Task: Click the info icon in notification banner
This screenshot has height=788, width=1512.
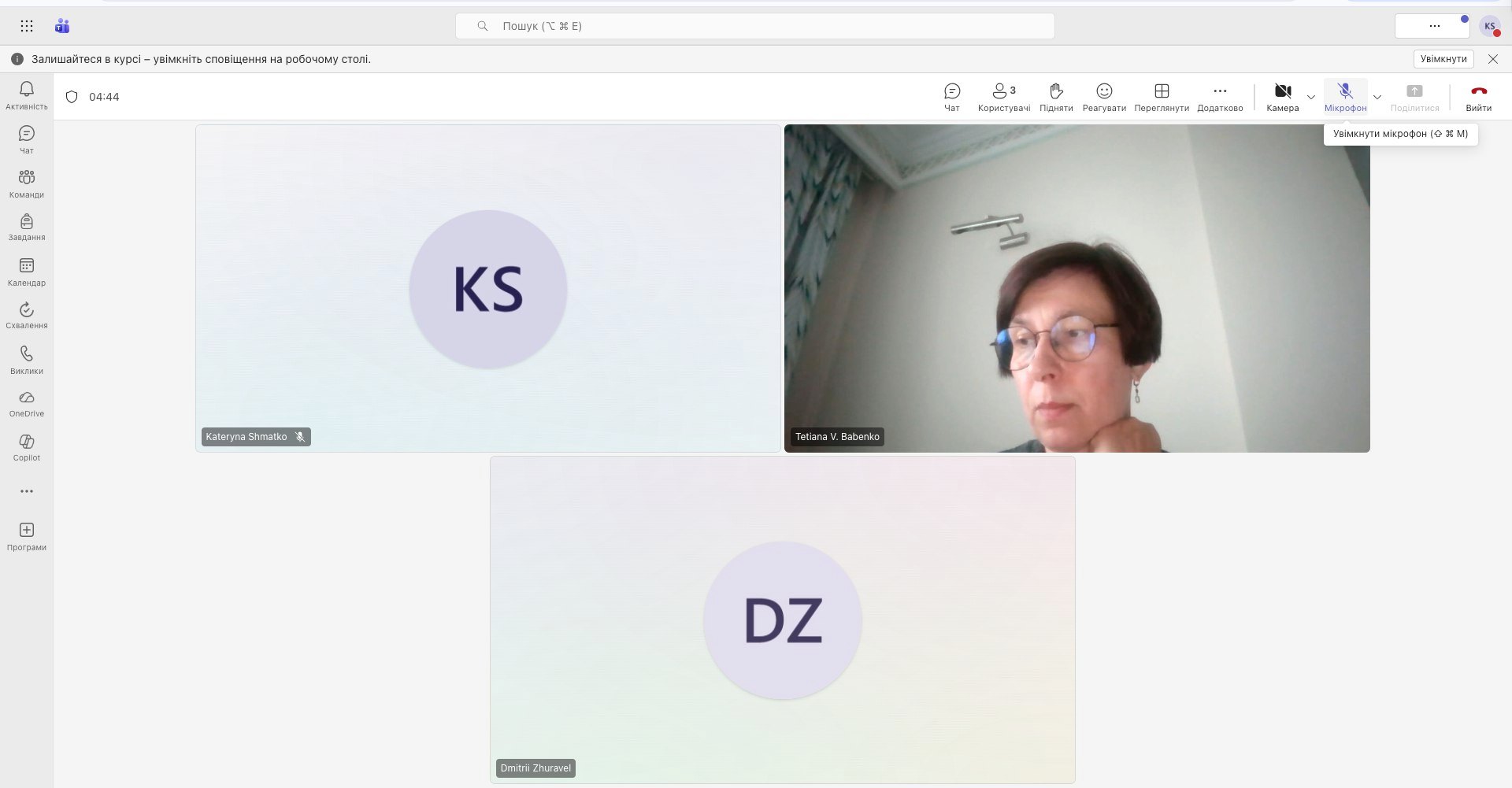Action: (17, 59)
